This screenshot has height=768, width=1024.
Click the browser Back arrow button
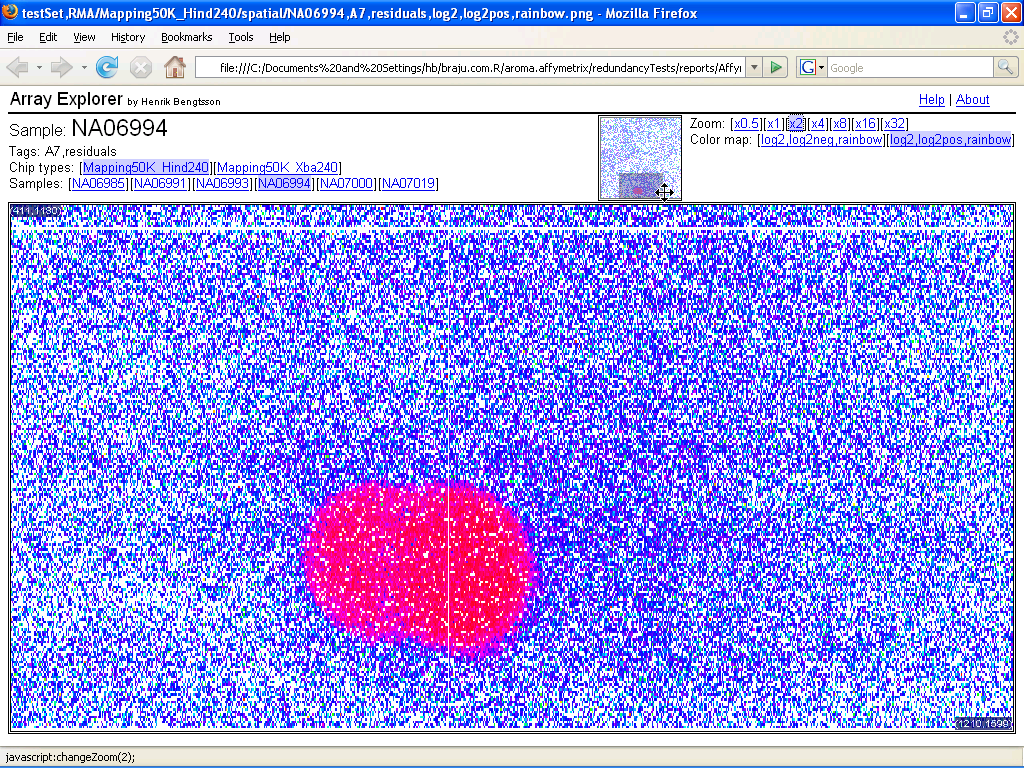tap(18, 67)
